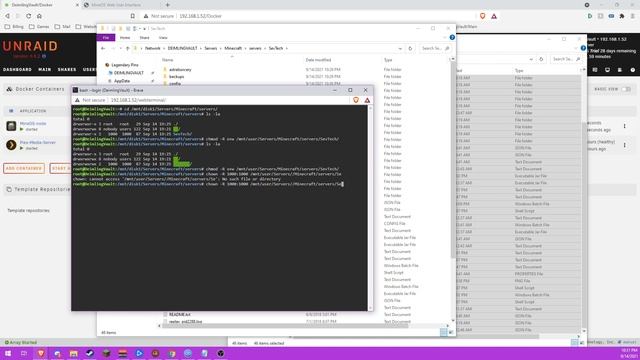Bookmark the current Docker page
Image resolution: width=640 pixels, height=360 pixels.
pos(133,16)
